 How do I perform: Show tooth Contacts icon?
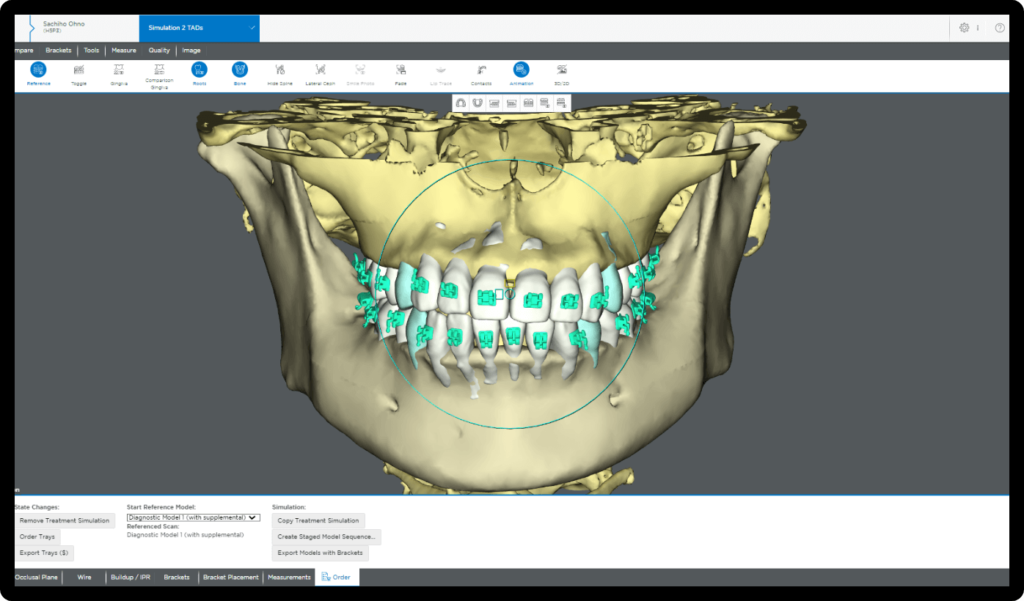pyautogui.click(x=482, y=70)
